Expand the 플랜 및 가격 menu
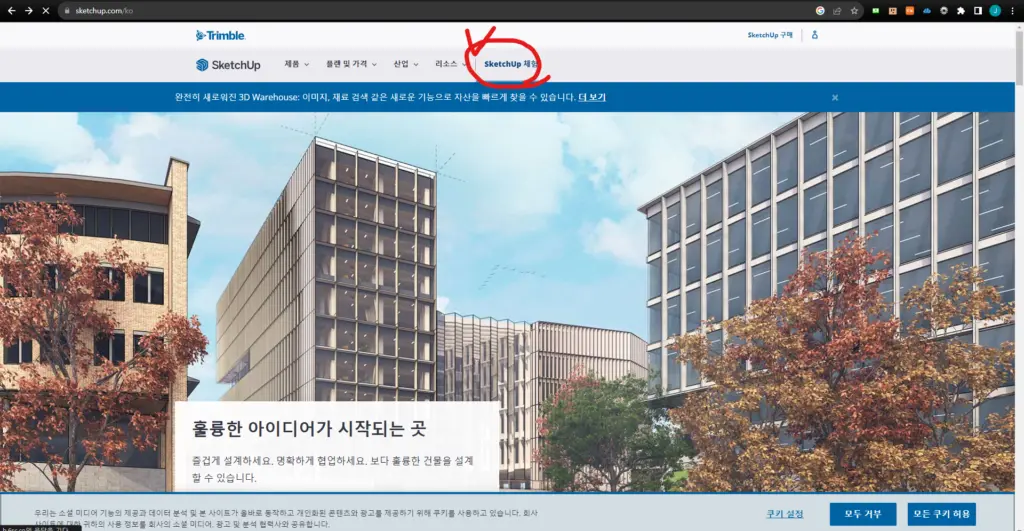Screen dimensions: 1024x531 tap(351, 64)
